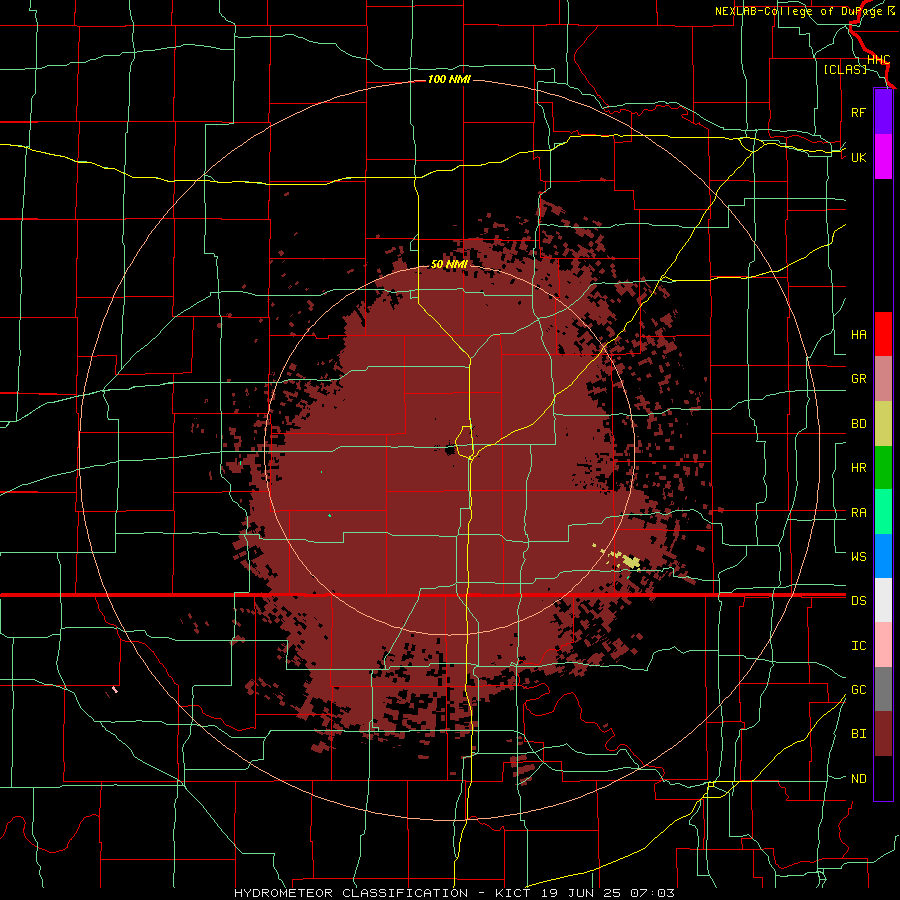Click the 'HHC' product label
This screenshot has width=900, height=900.
coord(878,60)
